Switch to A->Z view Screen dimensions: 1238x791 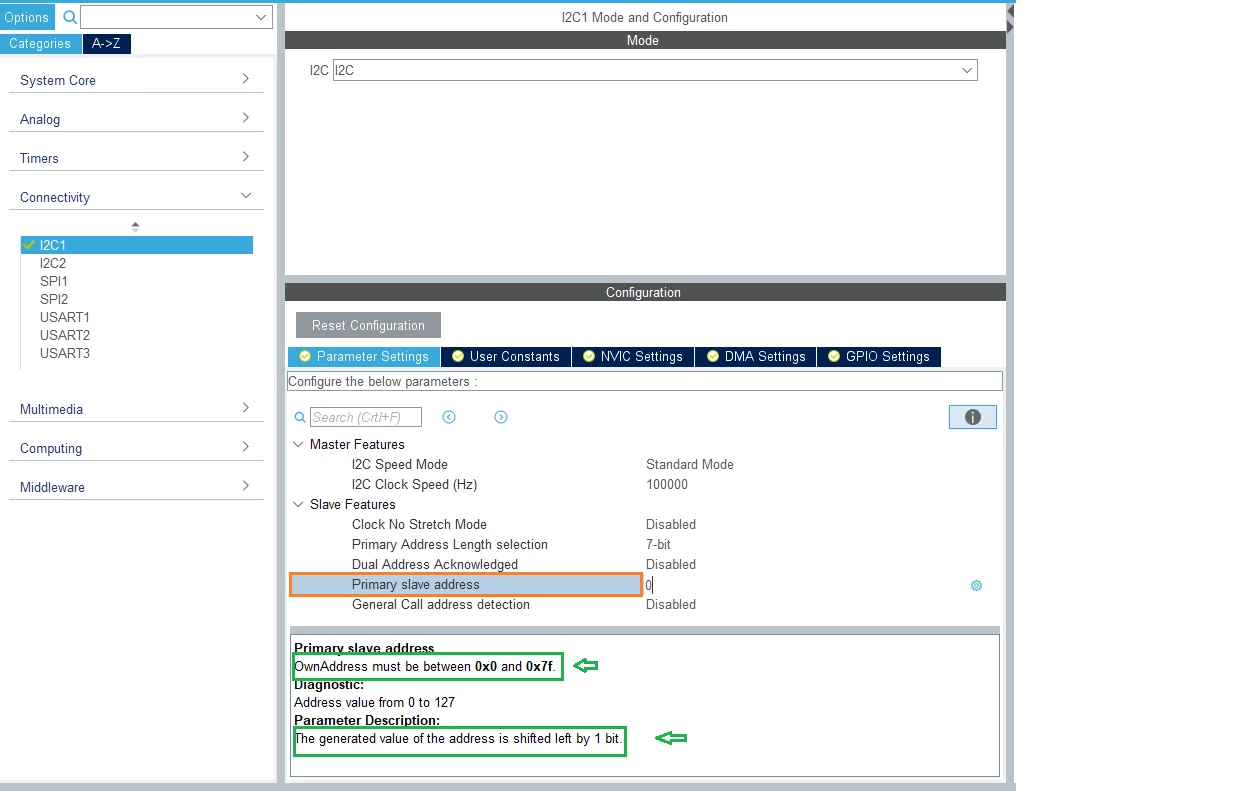pyautogui.click(x=106, y=44)
